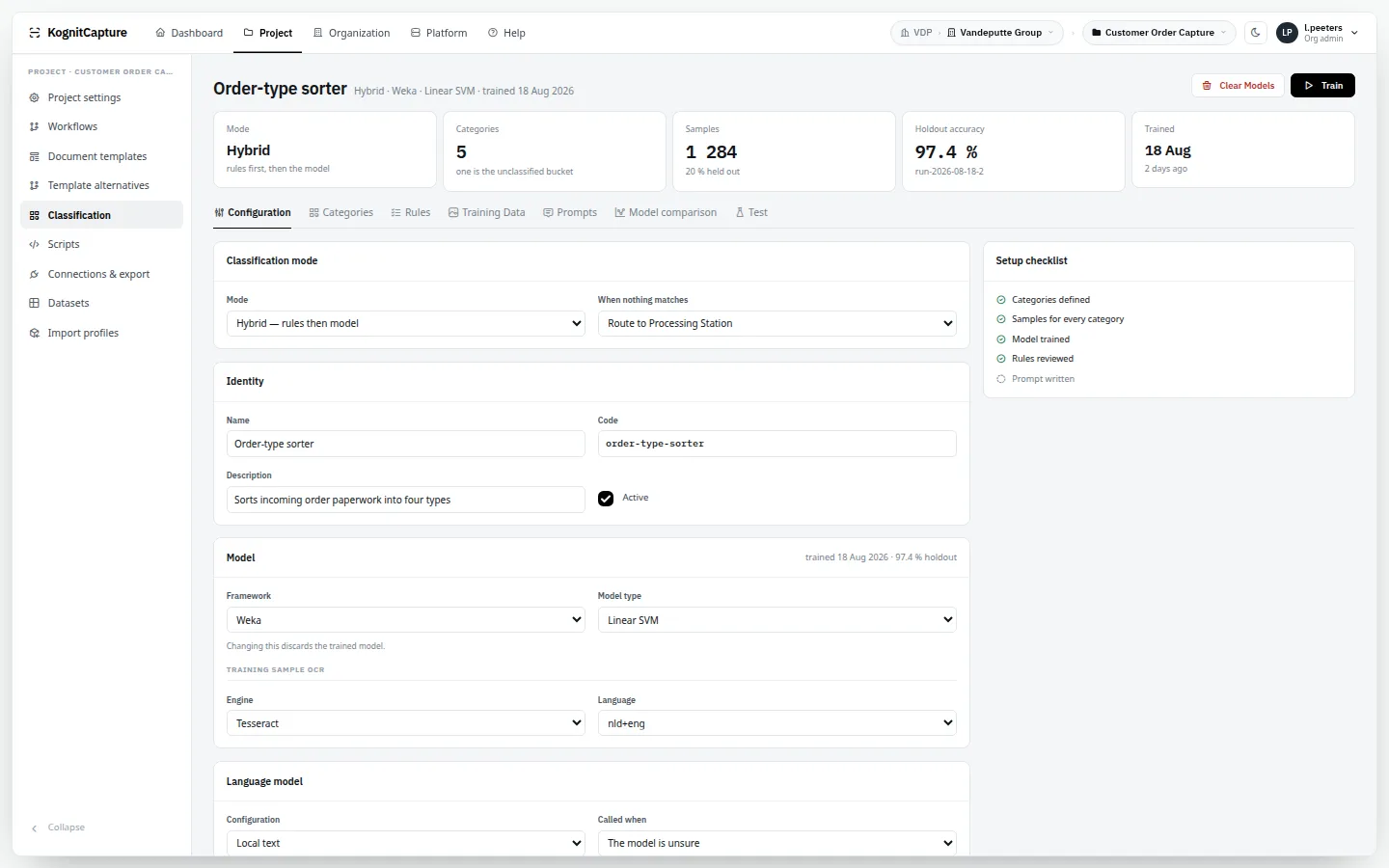Click the Model trained checklist item
This screenshot has height=868, width=1389.
tap(1032, 339)
